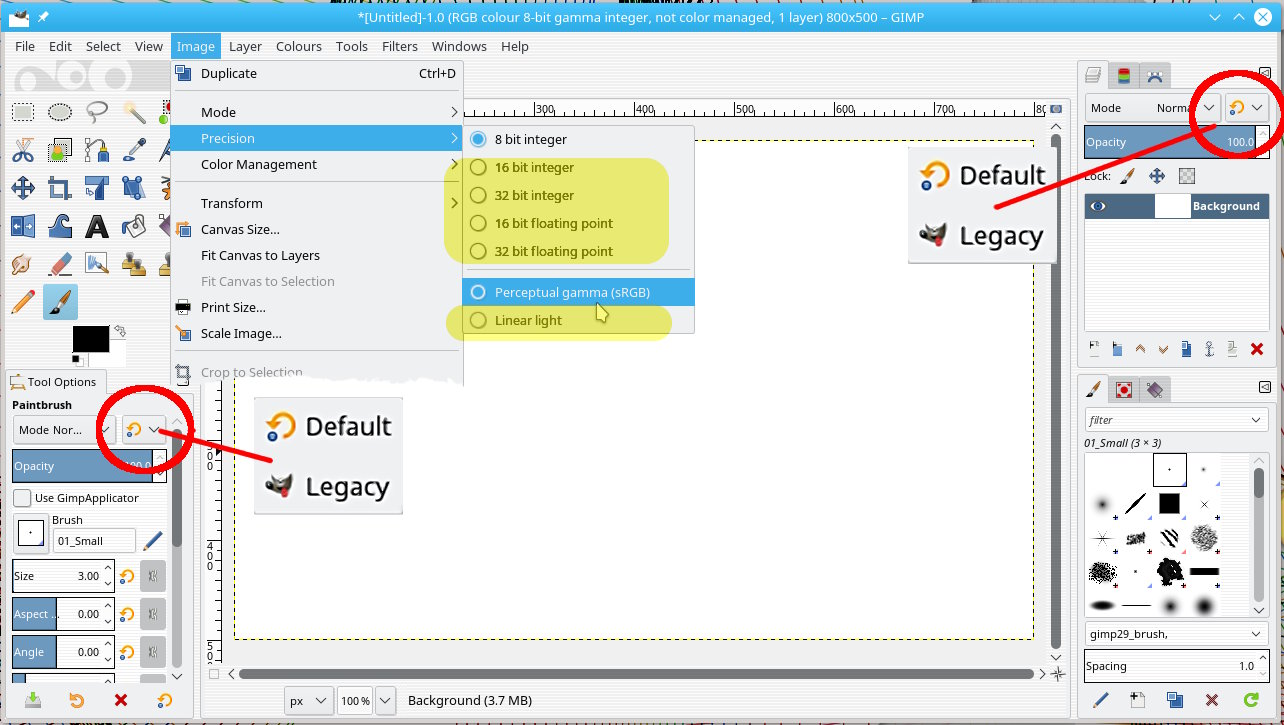
Task: Open Layers dock tab configuration menu
Action: 1265,74
